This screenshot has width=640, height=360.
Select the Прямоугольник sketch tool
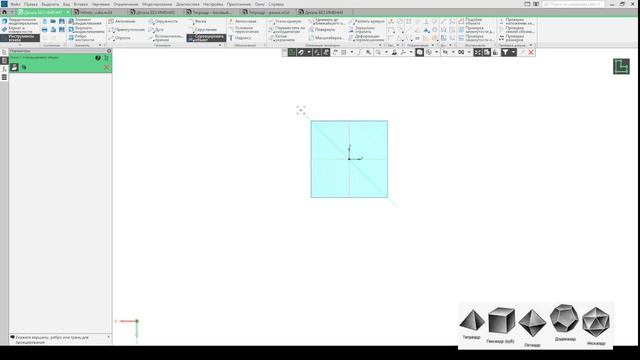point(127,29)
